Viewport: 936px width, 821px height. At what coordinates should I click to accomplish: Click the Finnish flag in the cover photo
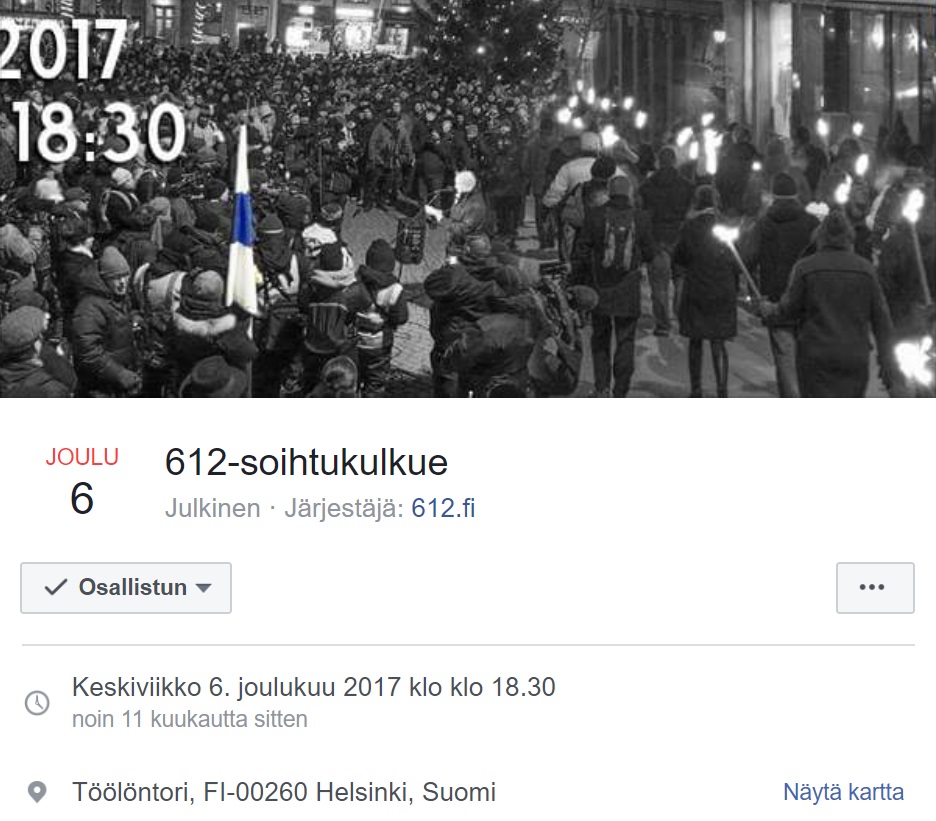pos(242,222)
